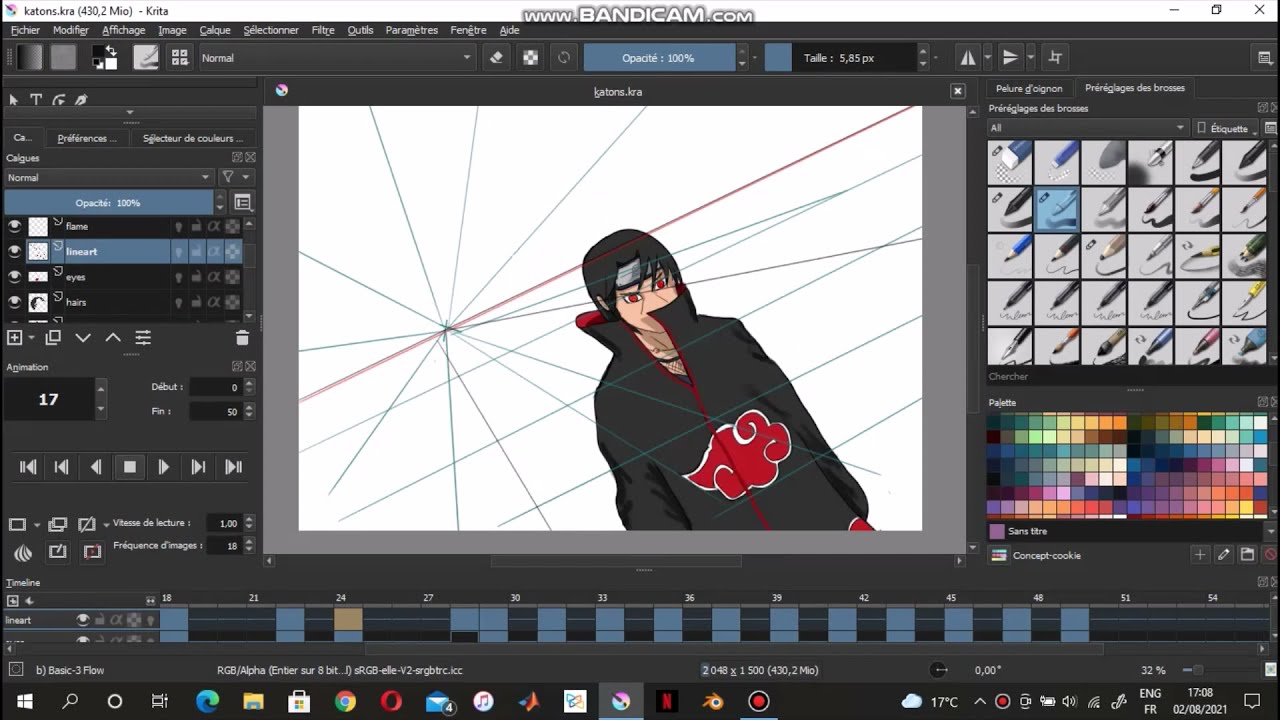1280x720 pixels.
Task: Toggle eraser mode
Action: [x=497, y=58]
